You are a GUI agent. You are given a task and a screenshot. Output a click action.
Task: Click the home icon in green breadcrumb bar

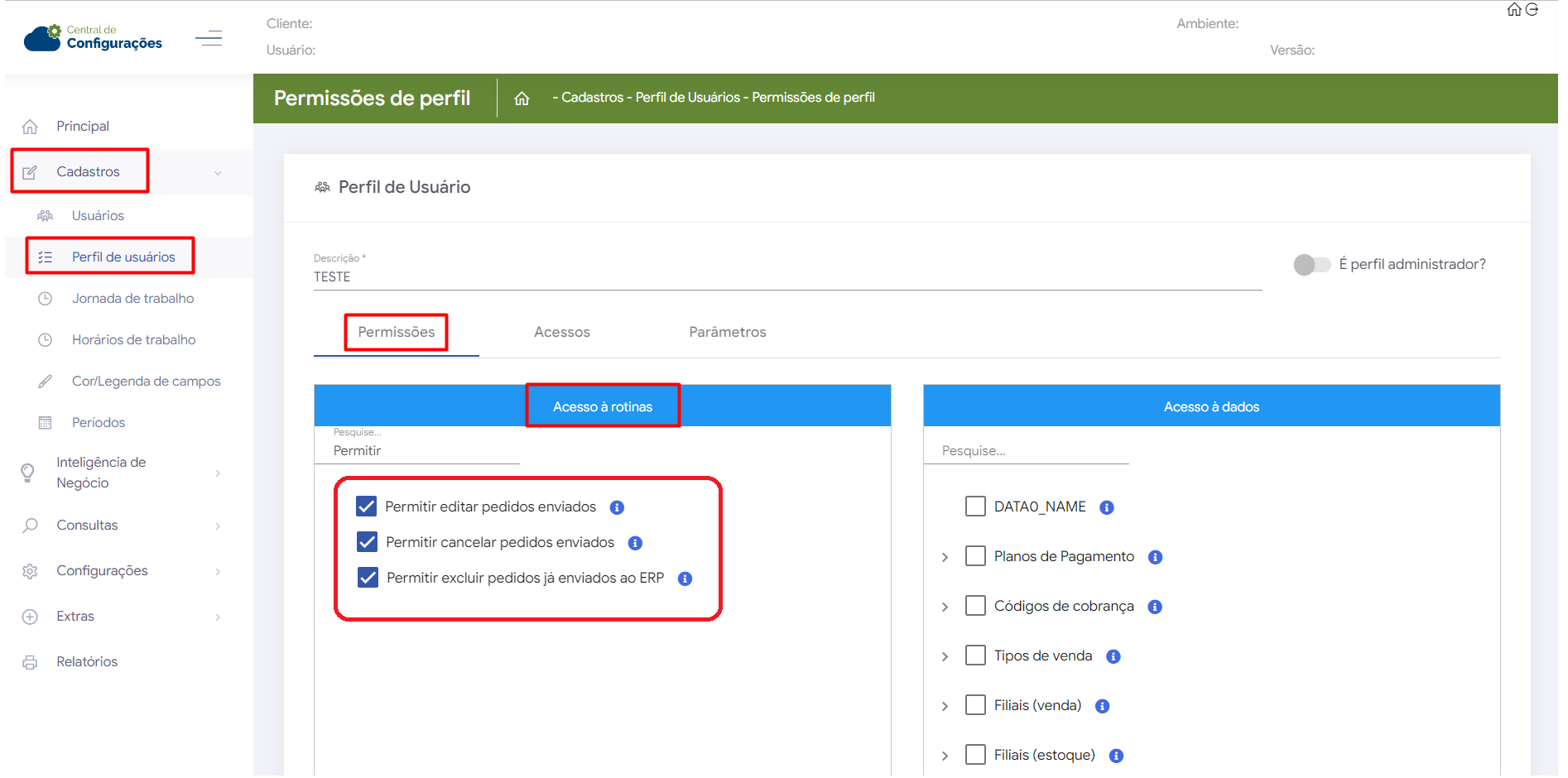pos(522,98)
